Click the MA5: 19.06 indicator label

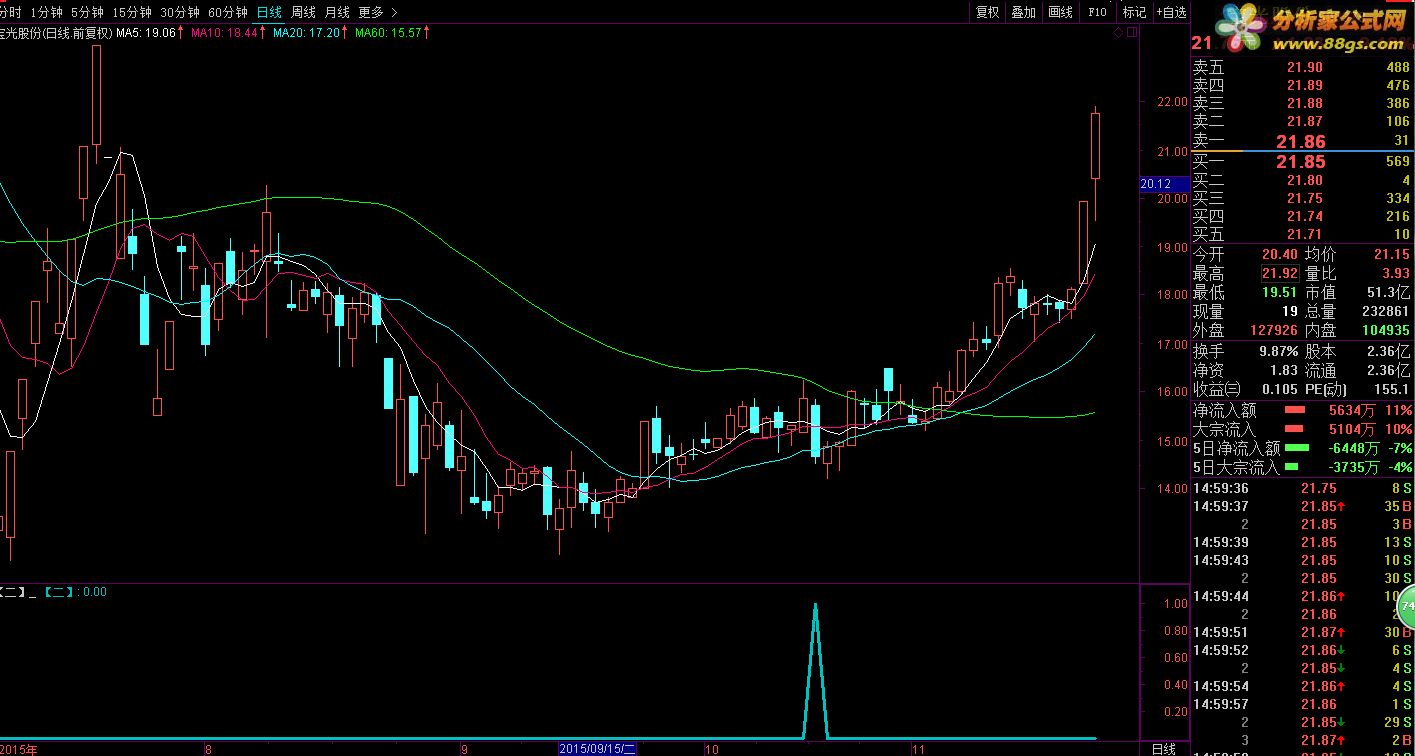pos(148,33)
